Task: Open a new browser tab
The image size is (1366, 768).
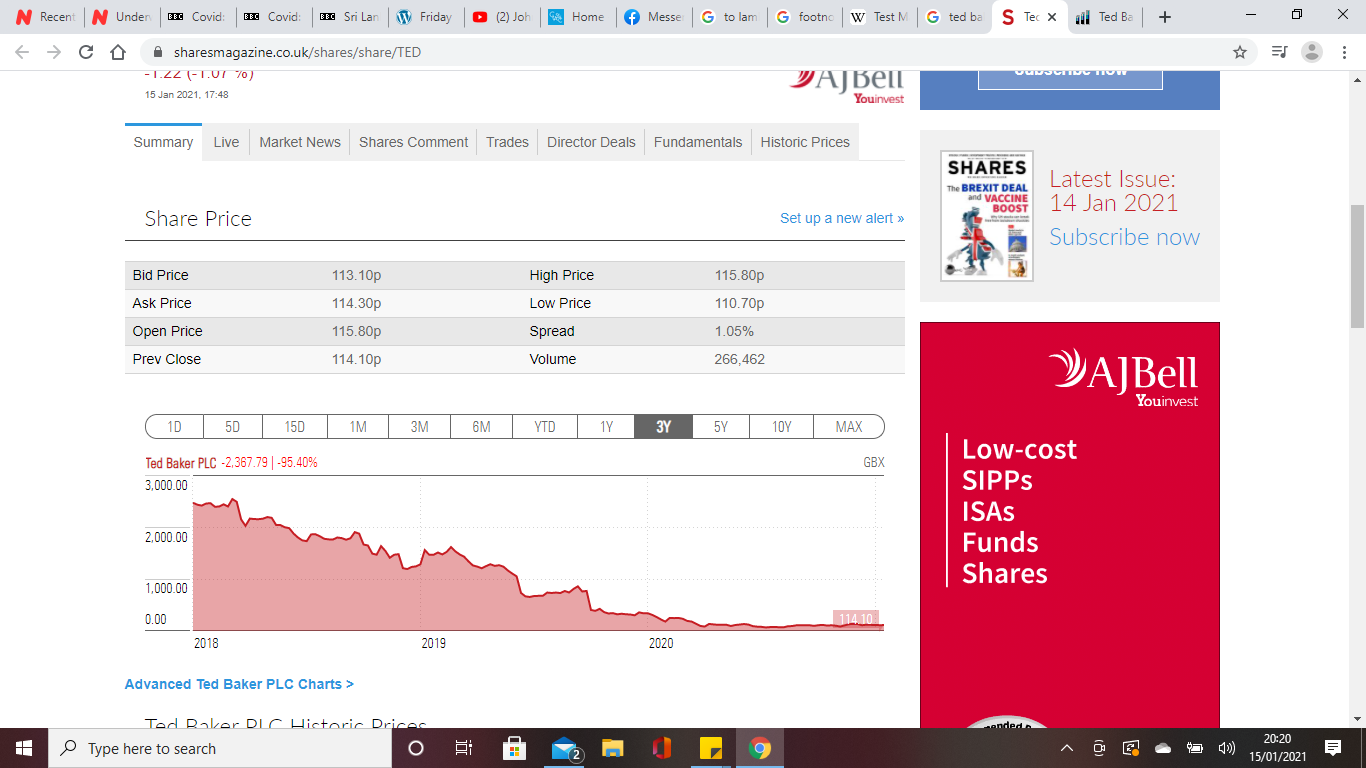Action: (1164, 17)
